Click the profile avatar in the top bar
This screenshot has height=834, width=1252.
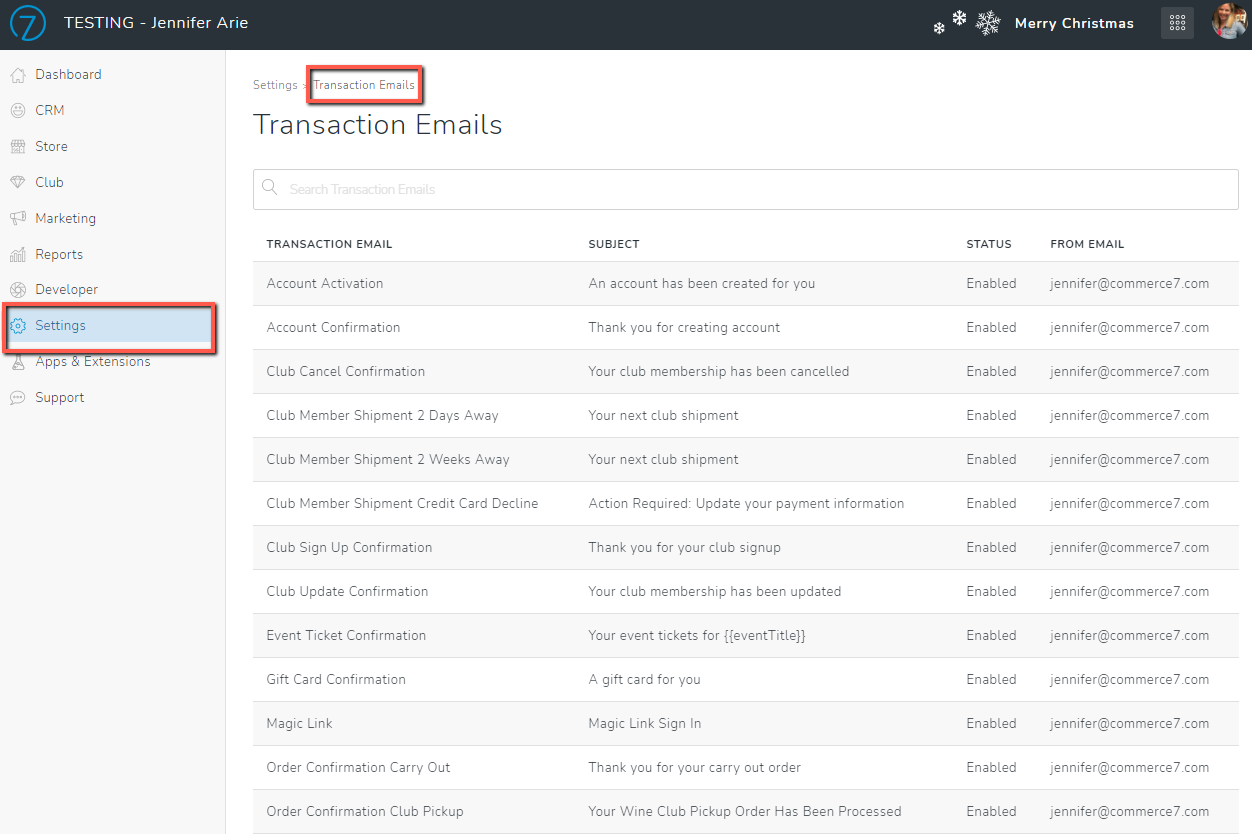(x=1229, y=22)
